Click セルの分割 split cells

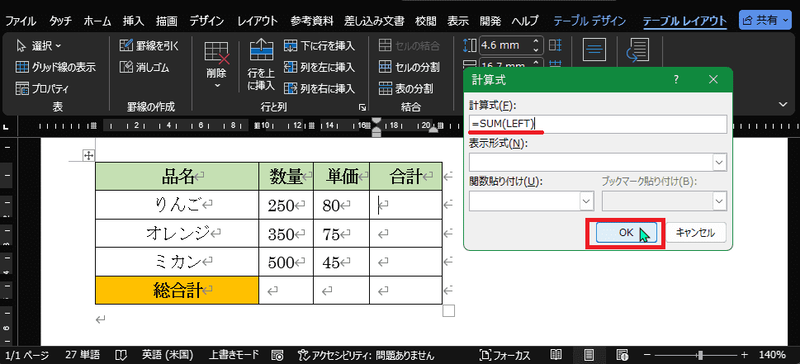pyautogui.click(x=409, y=67)
